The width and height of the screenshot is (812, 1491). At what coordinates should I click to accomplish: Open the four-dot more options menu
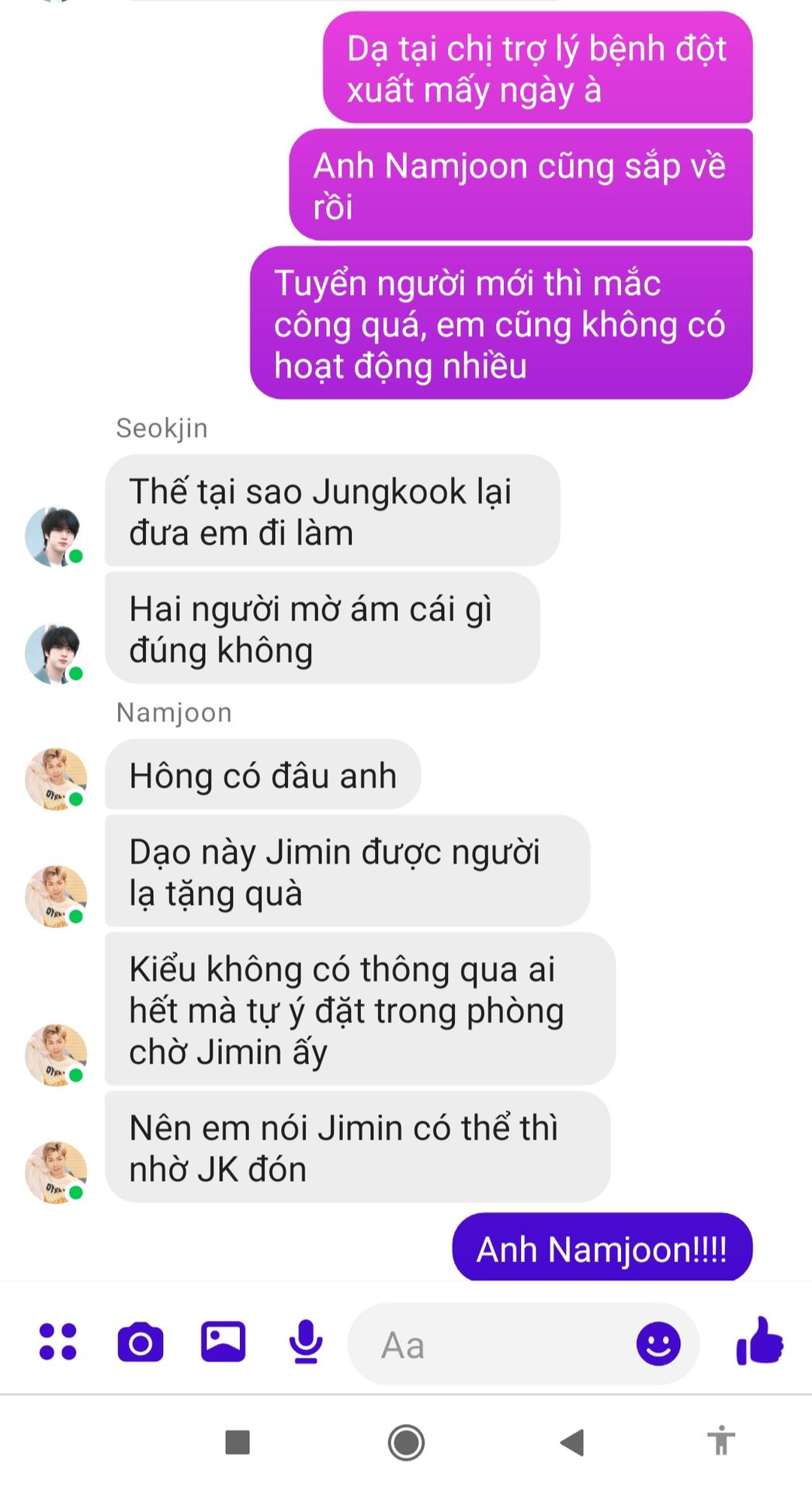point(58,1341)
